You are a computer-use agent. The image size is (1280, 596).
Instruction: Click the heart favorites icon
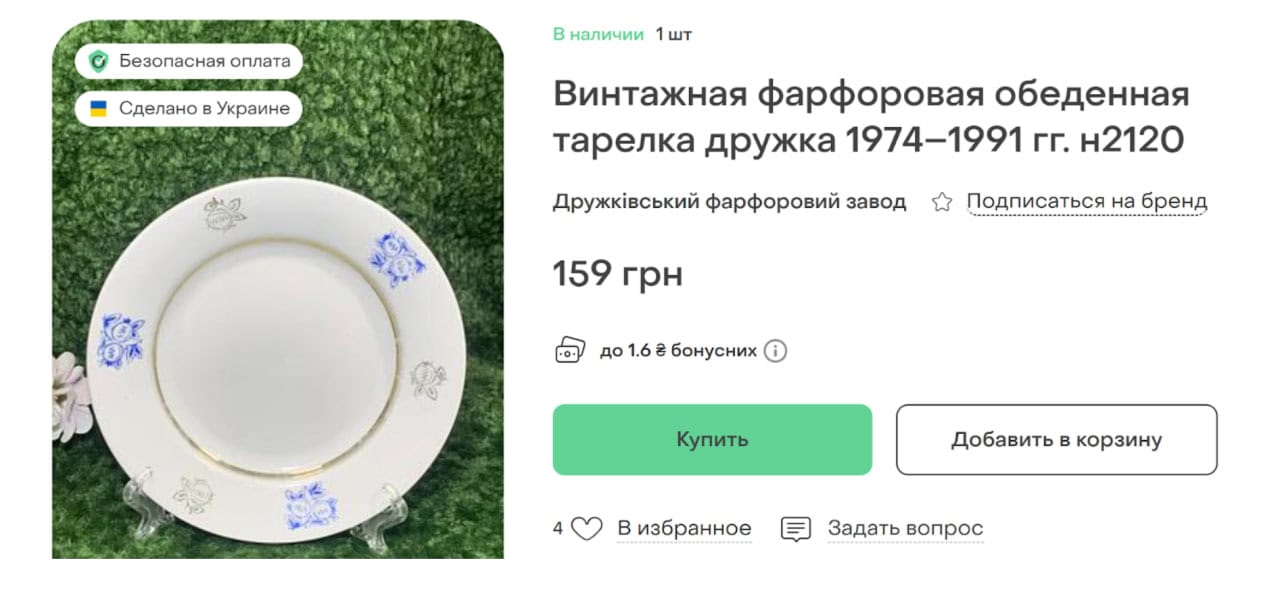(x=586, y=528)
